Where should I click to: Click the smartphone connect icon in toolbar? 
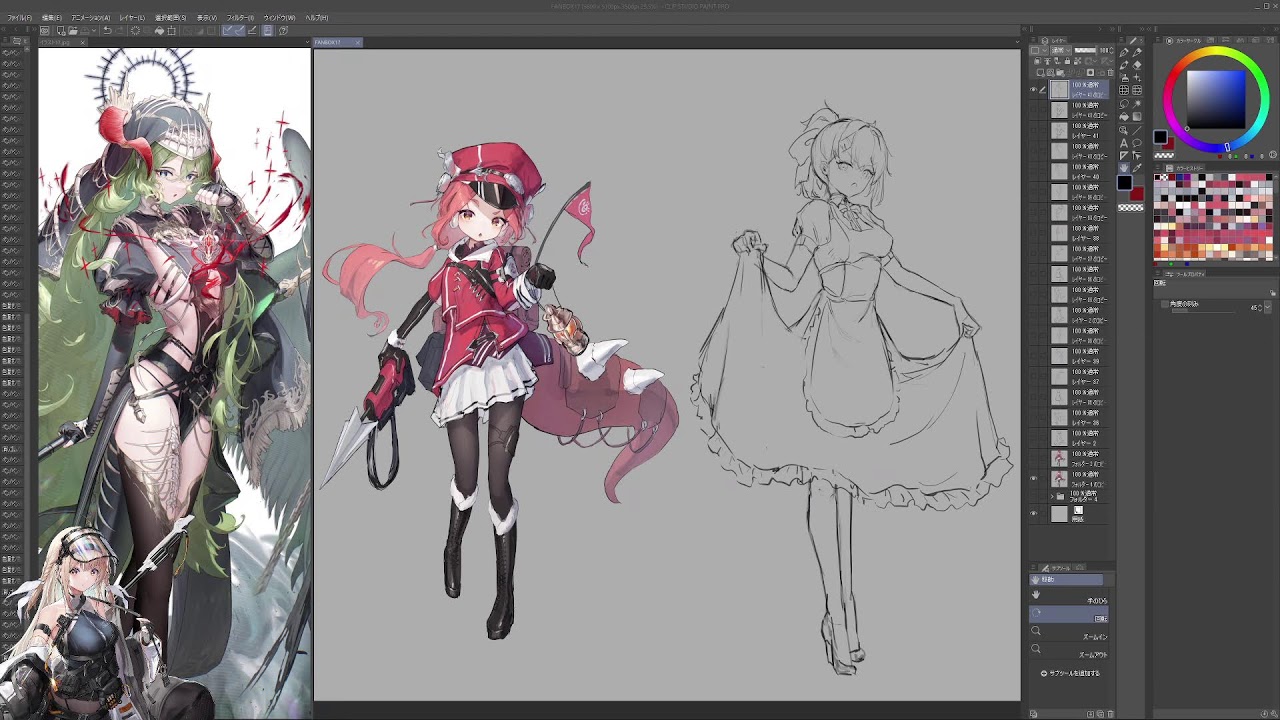[268, 30]
